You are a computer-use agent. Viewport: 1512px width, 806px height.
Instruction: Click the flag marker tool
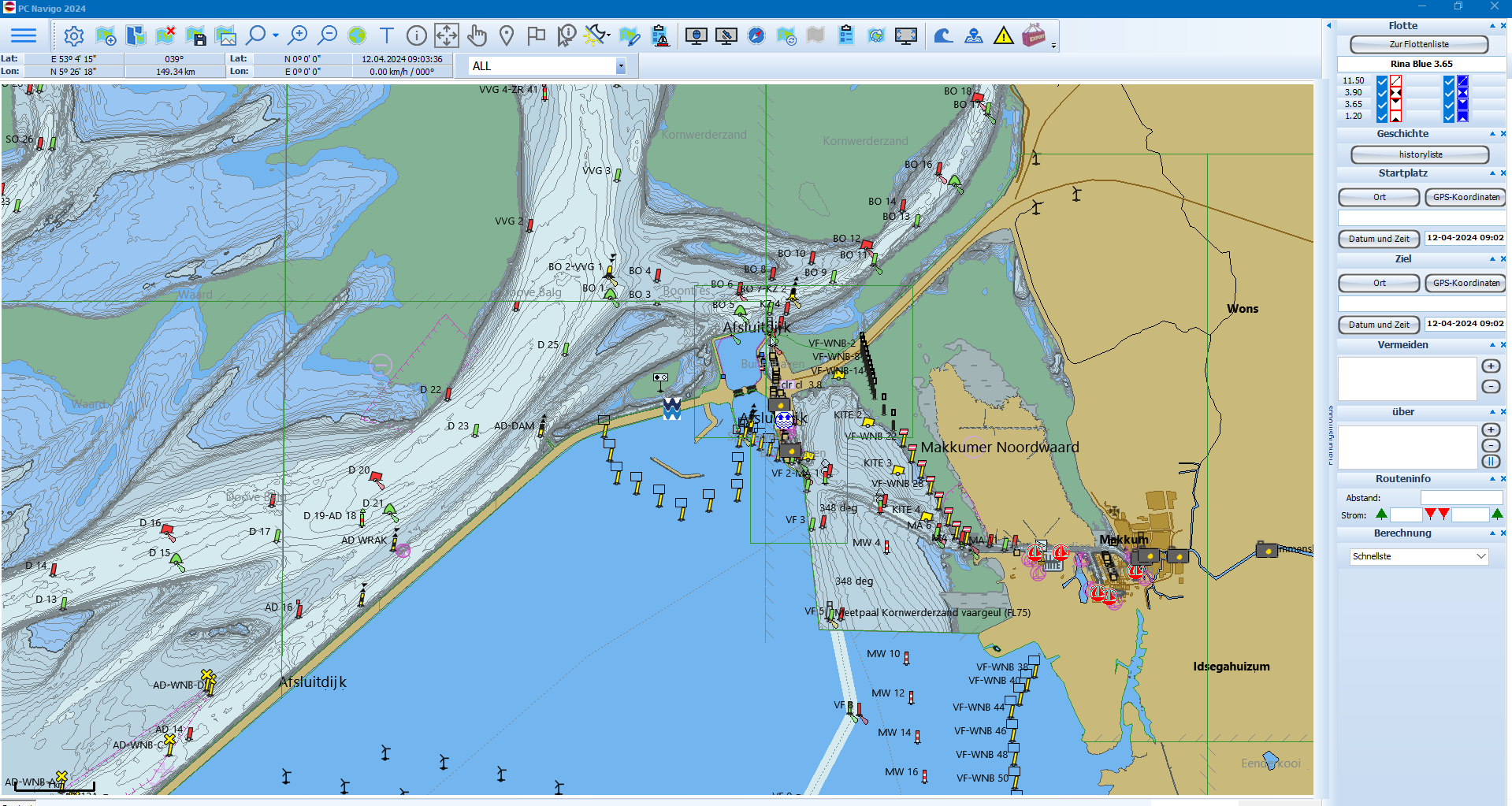537,35
